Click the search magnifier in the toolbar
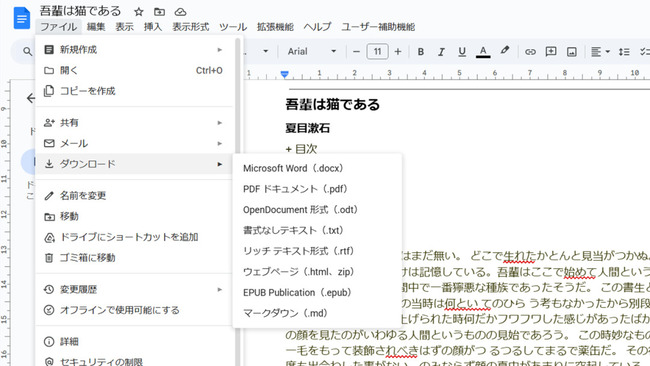This screenshot has height=366, width=650. click(x=27, y=51)
